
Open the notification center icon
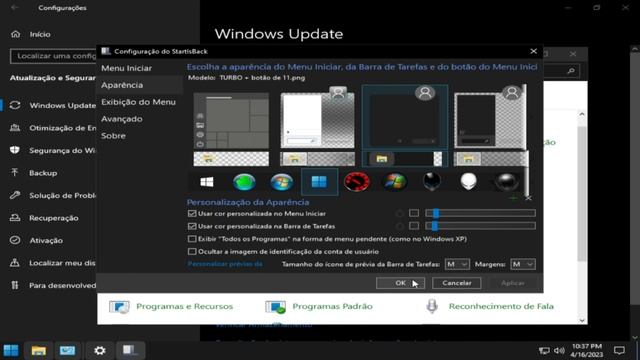(619, 350)
